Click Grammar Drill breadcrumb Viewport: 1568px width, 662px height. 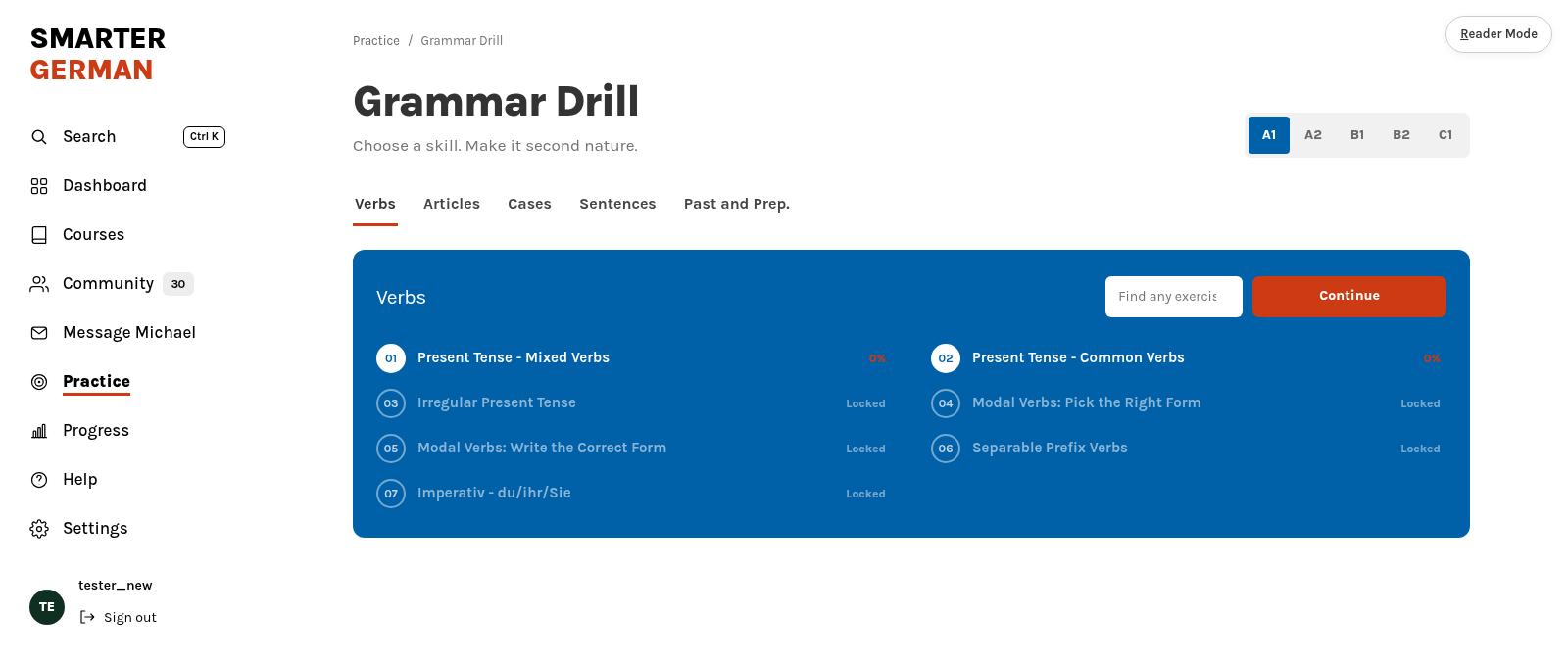(462, 41)
